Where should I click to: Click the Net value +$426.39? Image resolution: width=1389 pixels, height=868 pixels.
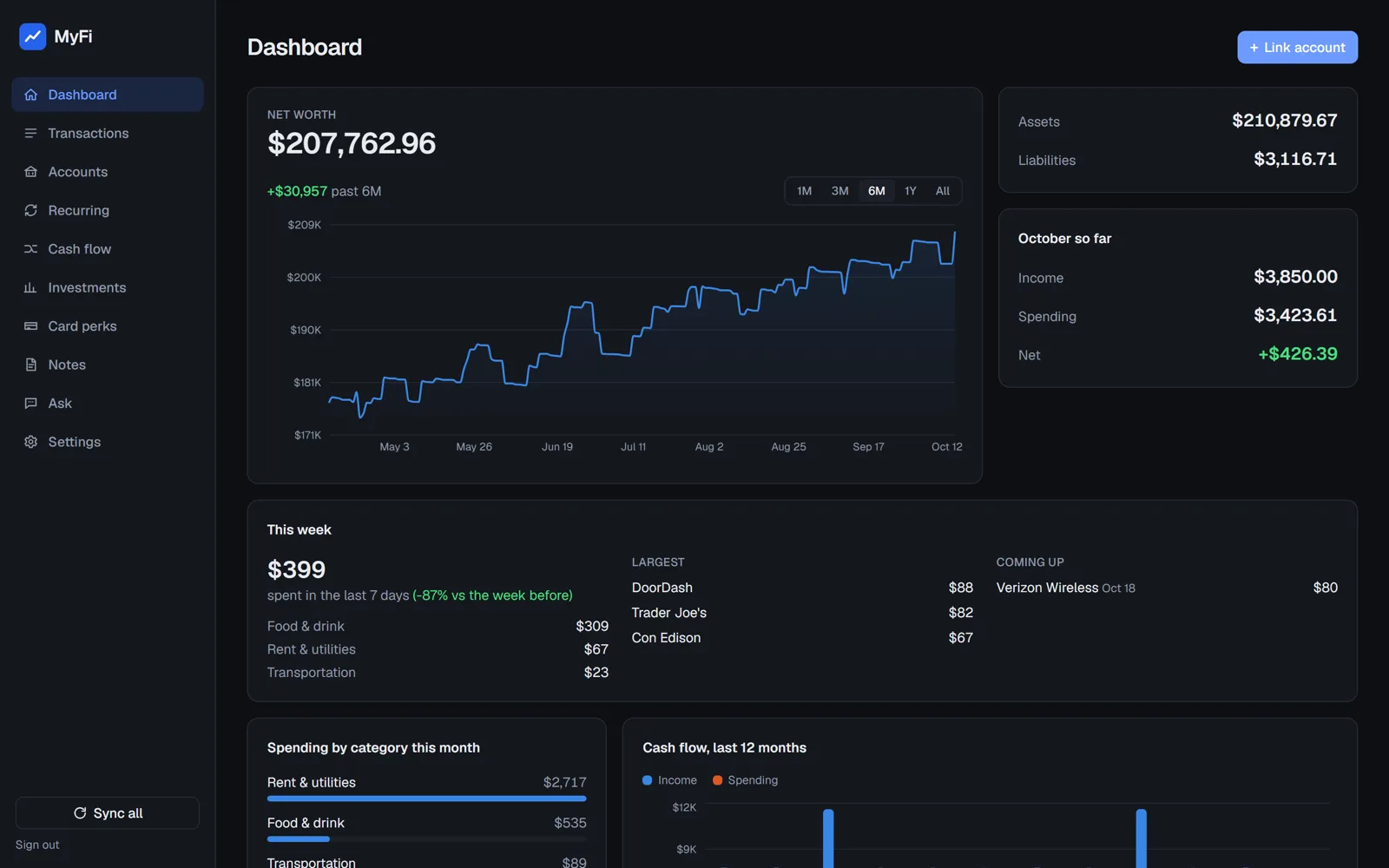(1298, 354)
